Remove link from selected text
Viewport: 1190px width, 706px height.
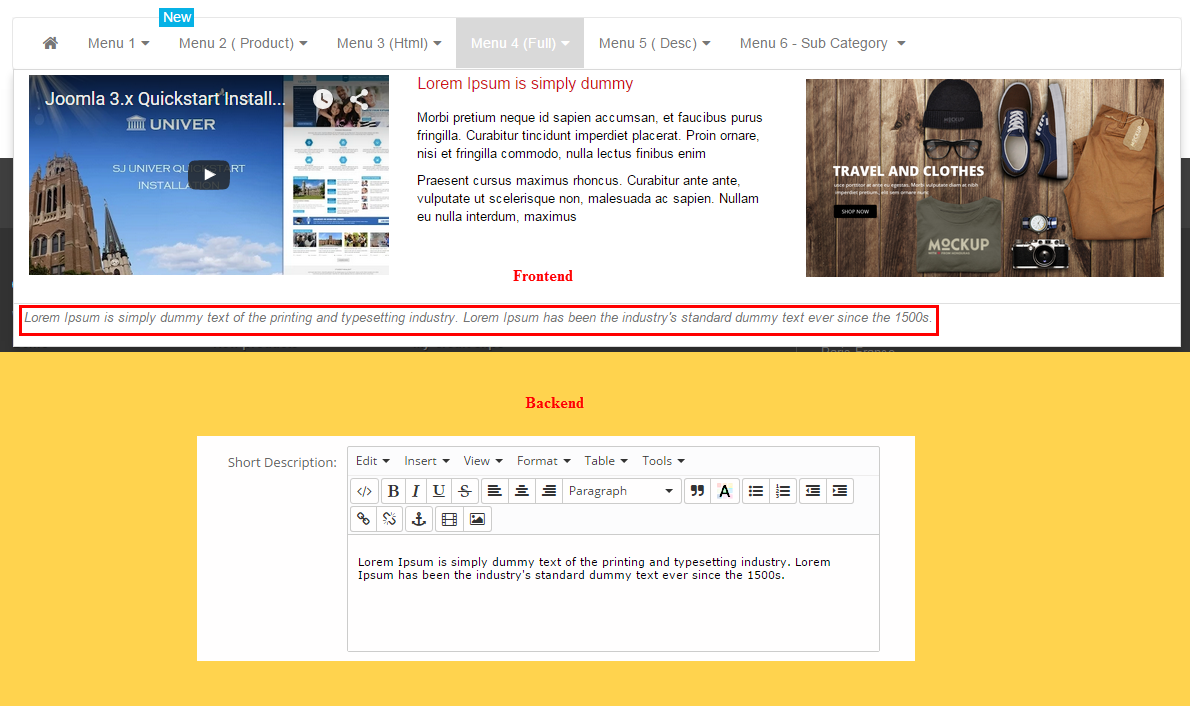click(389, 519)
